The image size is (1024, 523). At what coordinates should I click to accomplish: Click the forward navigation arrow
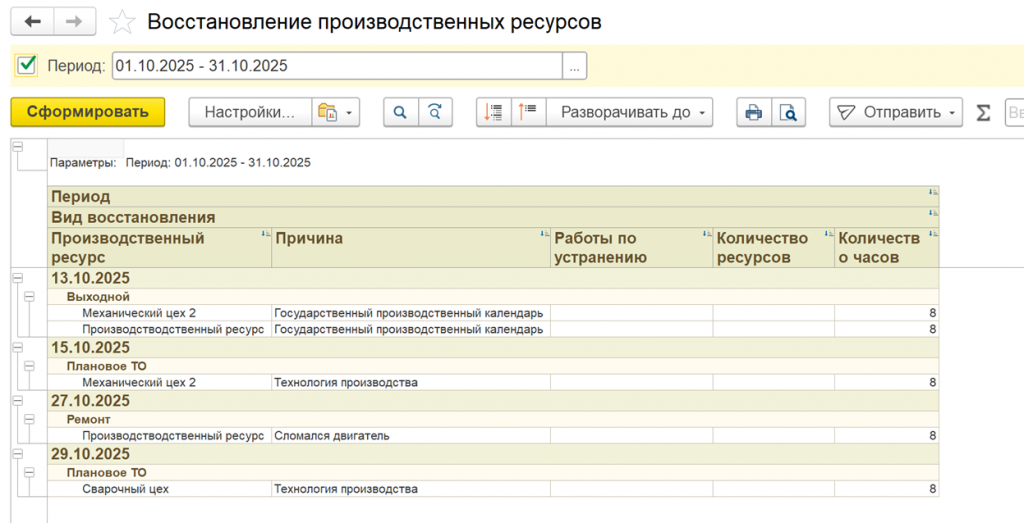tap(74, 21)
